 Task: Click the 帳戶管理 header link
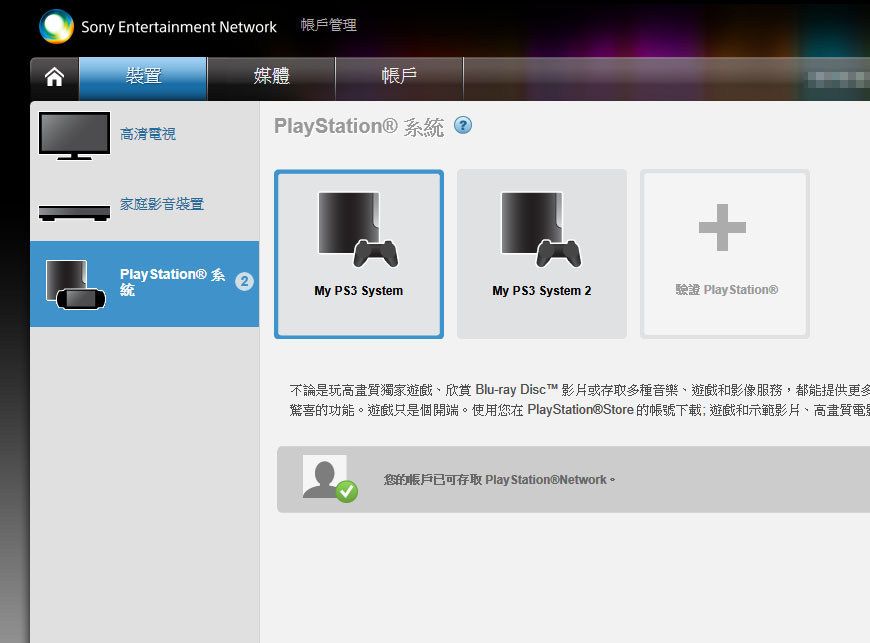(328, 25)
